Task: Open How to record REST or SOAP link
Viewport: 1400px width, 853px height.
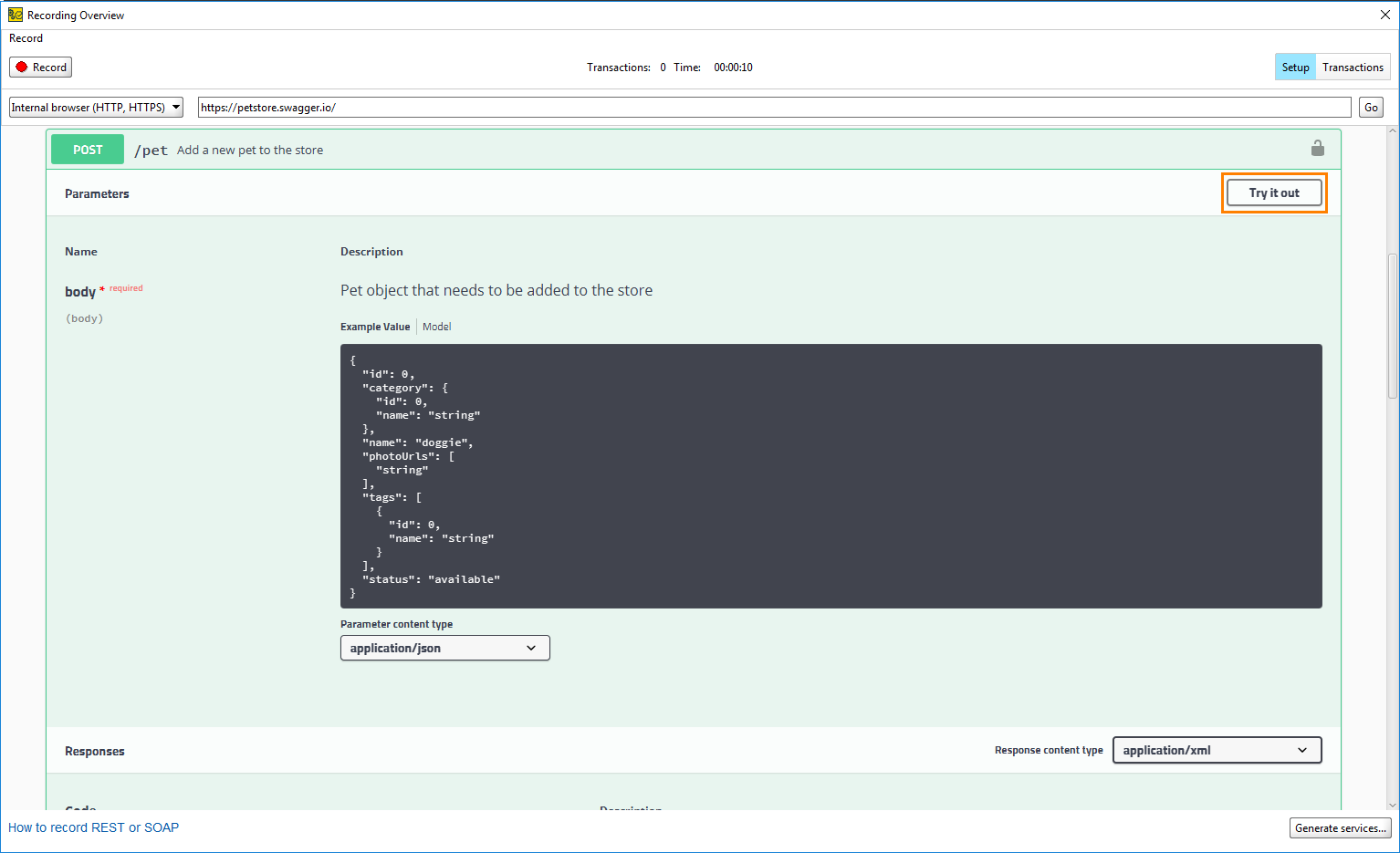Action: (94, 827)
